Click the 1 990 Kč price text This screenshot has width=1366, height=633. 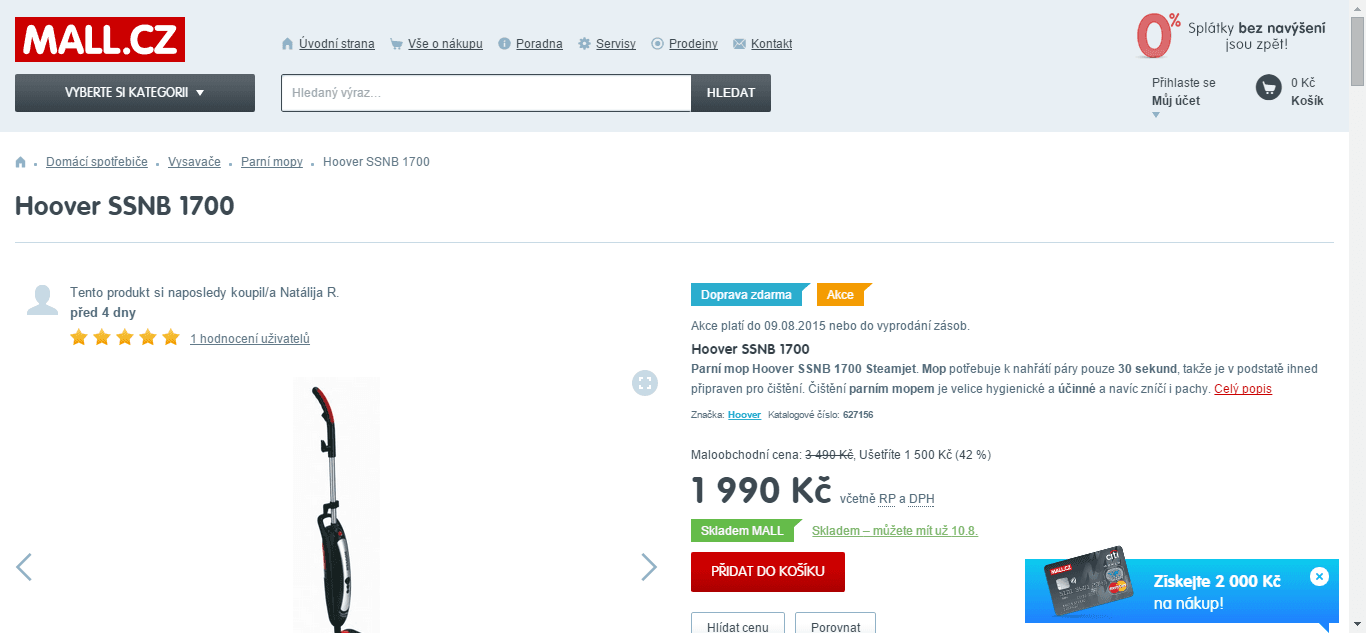pyautogui.click(x=761, y=491)
